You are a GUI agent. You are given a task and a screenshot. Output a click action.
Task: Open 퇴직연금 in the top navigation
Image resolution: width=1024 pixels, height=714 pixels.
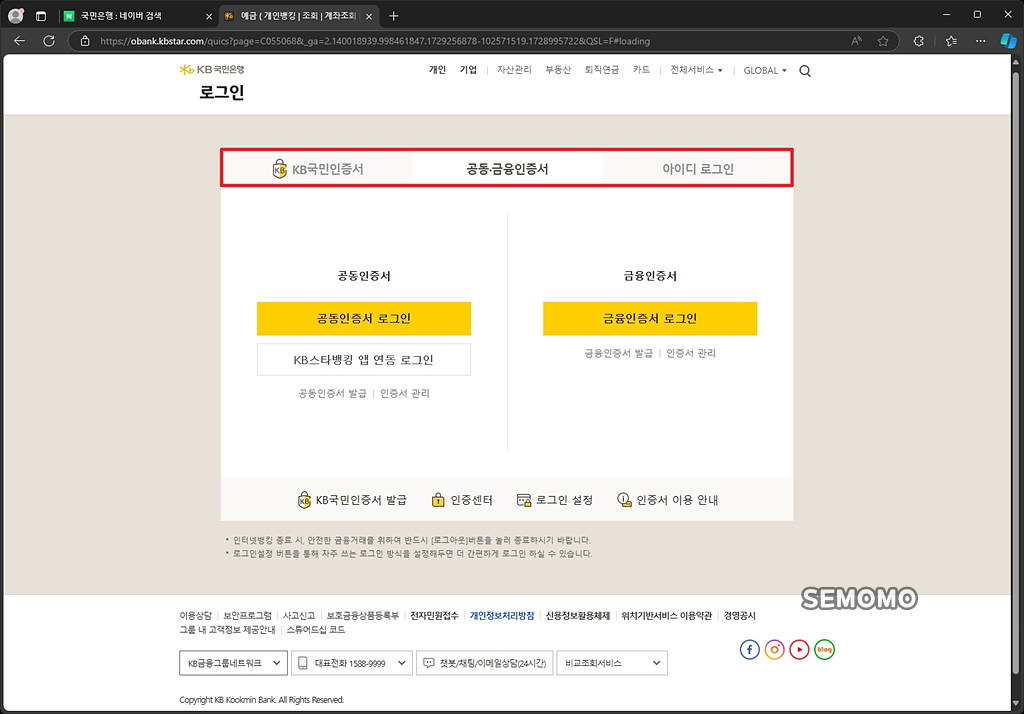[601, 70]
